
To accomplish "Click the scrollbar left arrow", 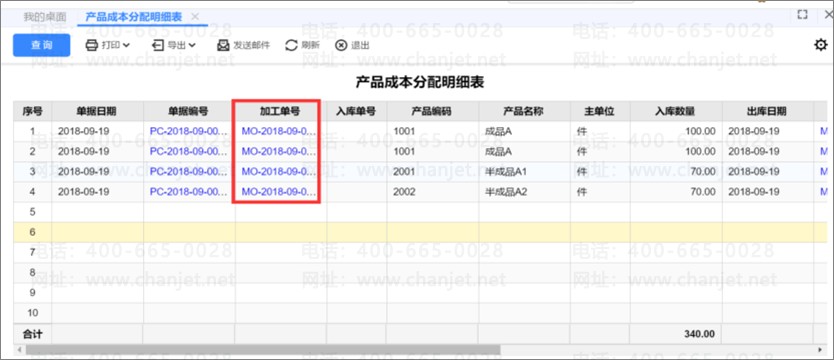I will (x=20, y=350).
